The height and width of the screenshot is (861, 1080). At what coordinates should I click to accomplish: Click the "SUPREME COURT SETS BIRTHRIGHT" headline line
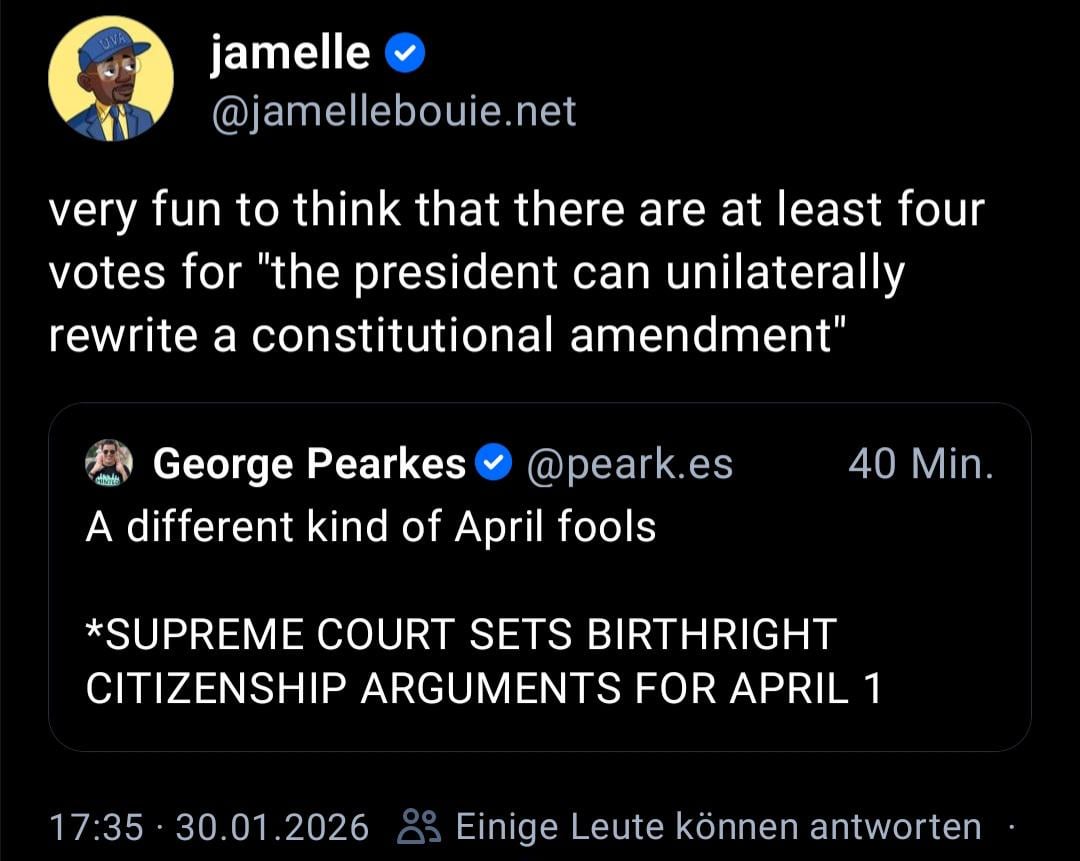[461, 634]
